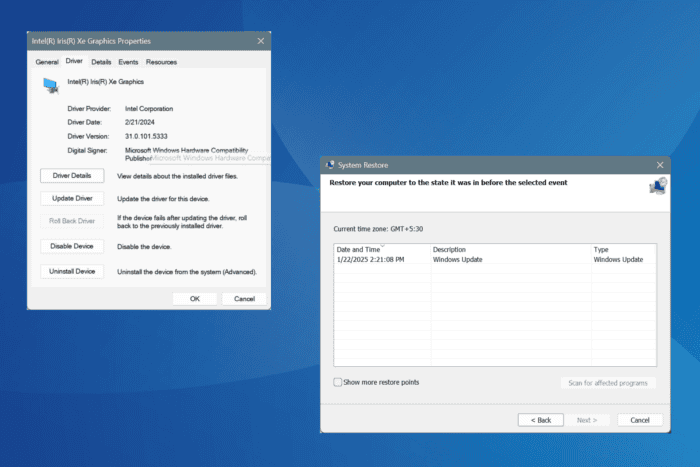Viewport: 700px width, 467px height.
Task: Sort by Description column header
Action: pos(511,250)
